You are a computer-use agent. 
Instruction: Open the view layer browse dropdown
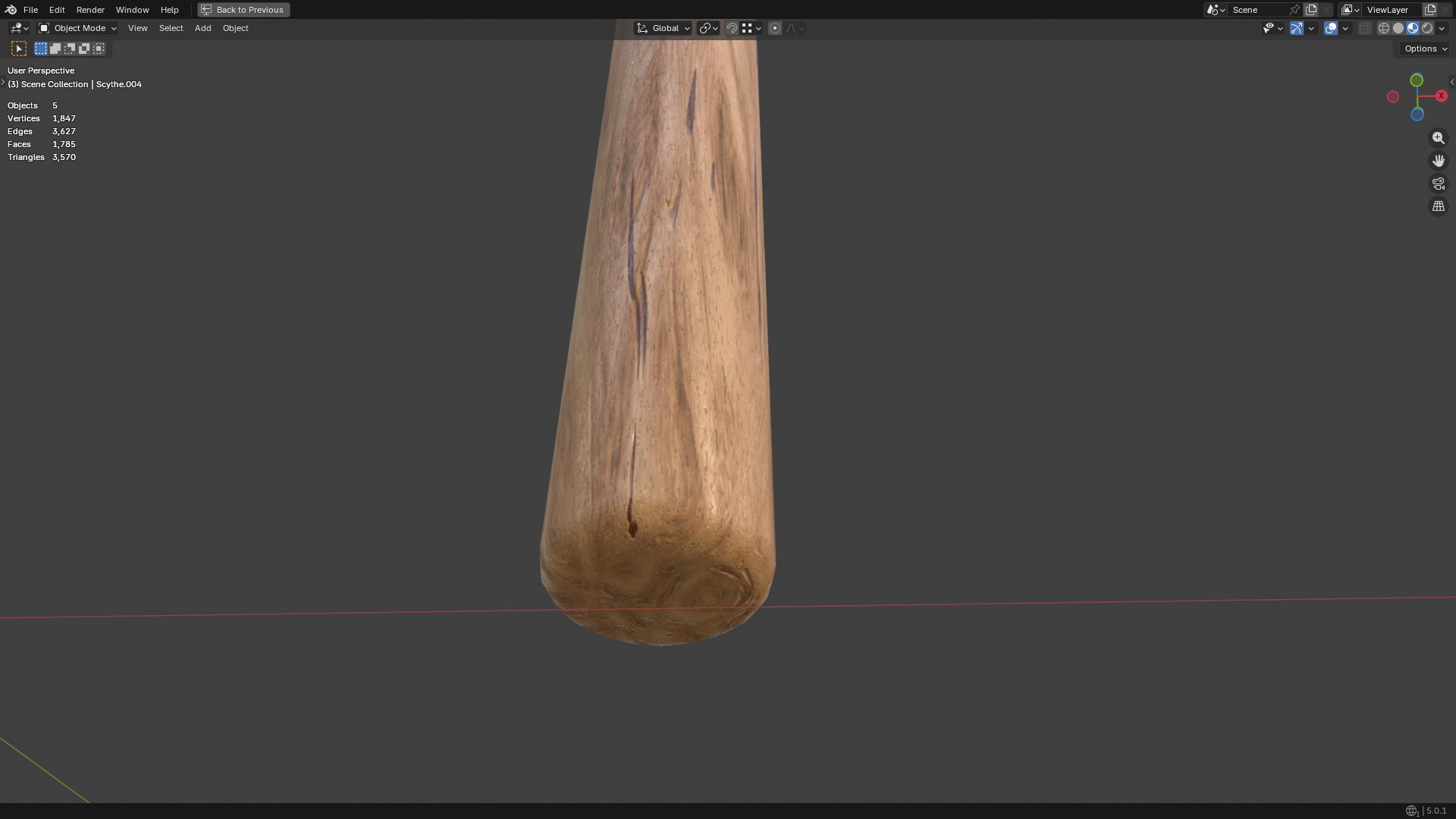1351,10
